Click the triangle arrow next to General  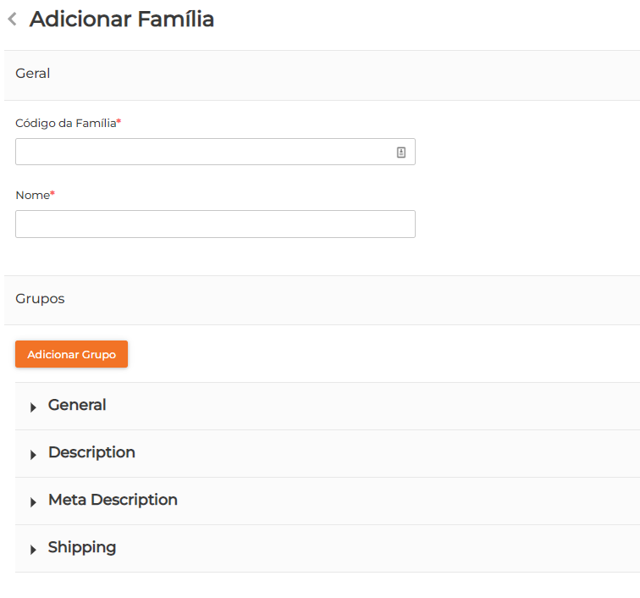(x=33, y=407)
